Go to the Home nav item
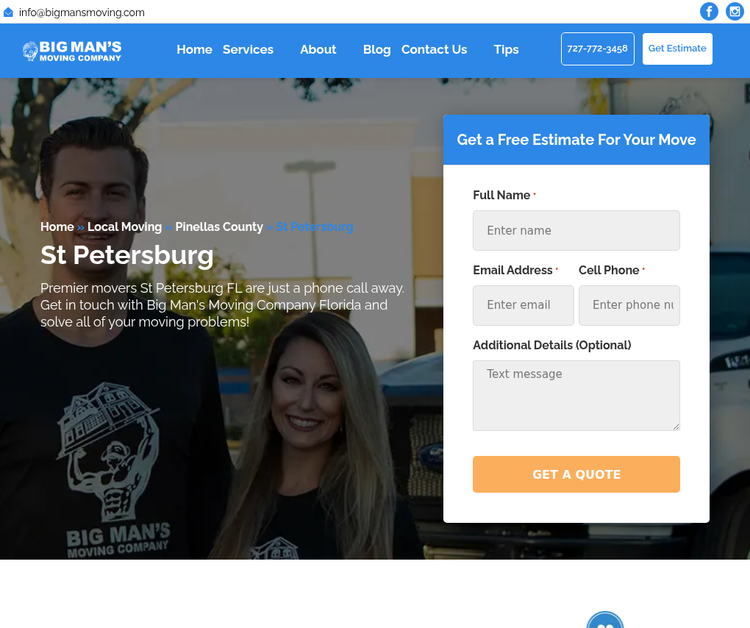 tap(194, 50)
